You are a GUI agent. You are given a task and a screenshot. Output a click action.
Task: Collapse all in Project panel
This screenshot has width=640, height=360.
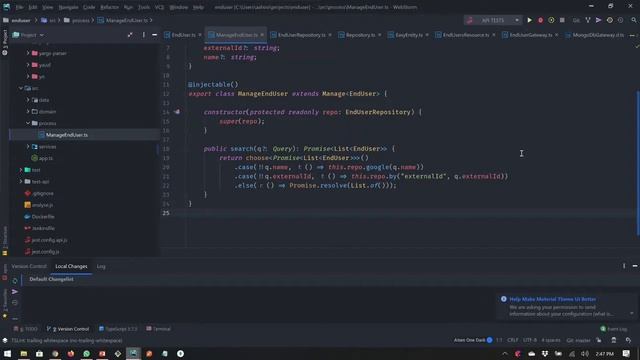[x=130, y=35]
